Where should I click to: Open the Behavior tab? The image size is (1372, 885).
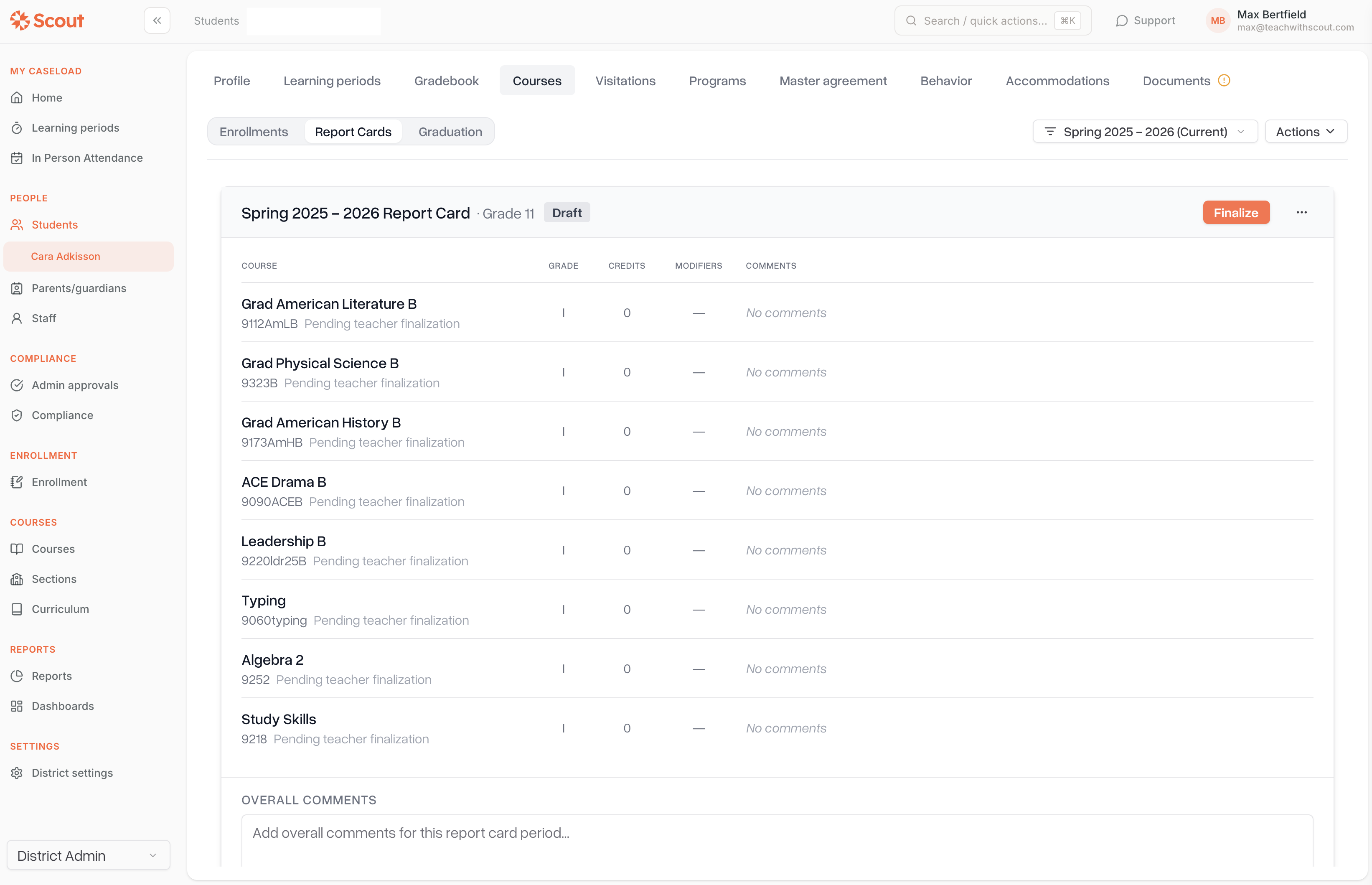point(946,81)
